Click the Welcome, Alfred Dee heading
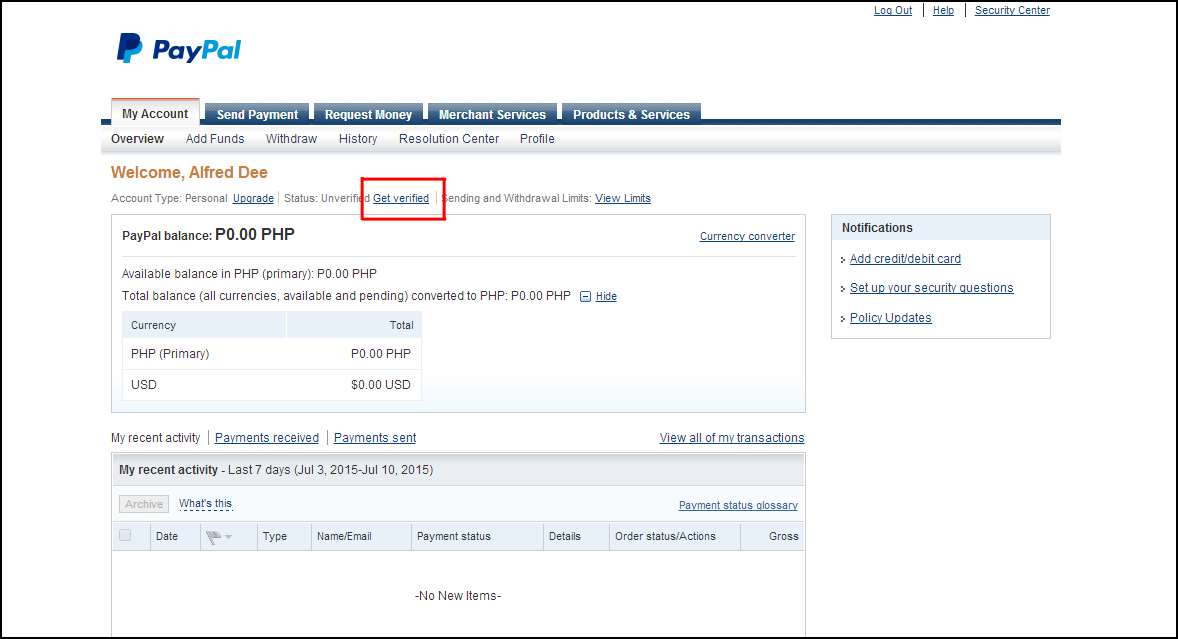This screenshot has width=1178, height=639. click(x=189, y=173)
